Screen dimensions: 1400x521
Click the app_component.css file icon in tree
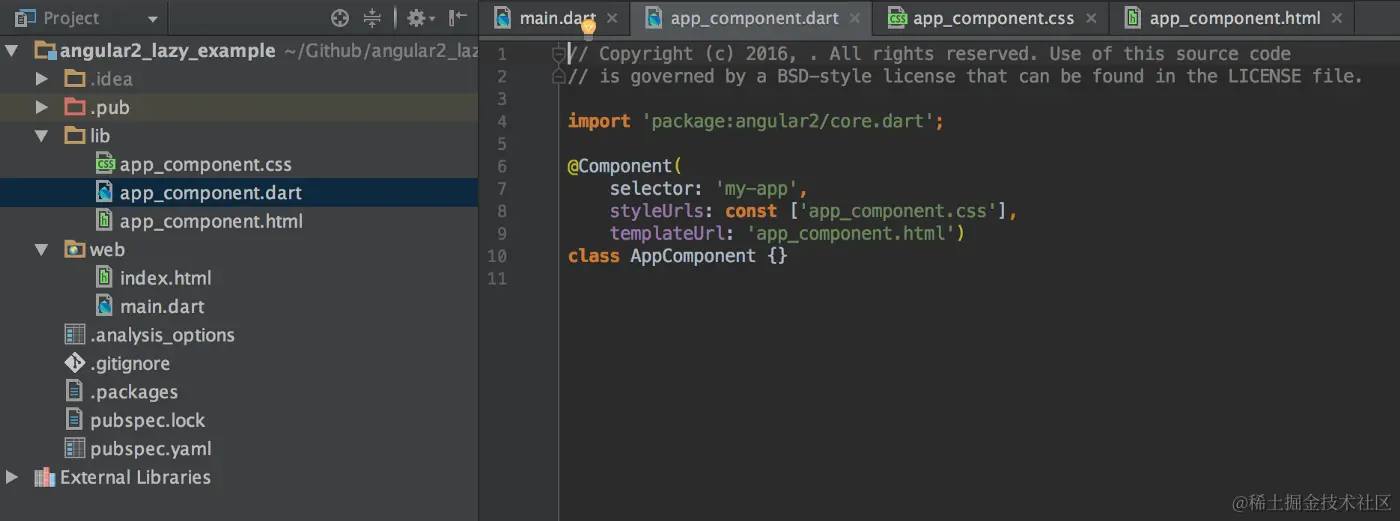(104, 164)
